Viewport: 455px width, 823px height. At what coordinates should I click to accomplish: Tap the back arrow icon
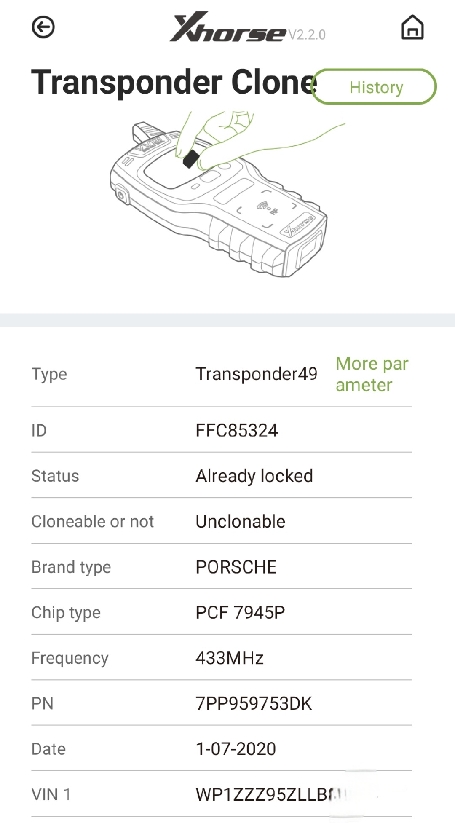click(x=43, y=27)
